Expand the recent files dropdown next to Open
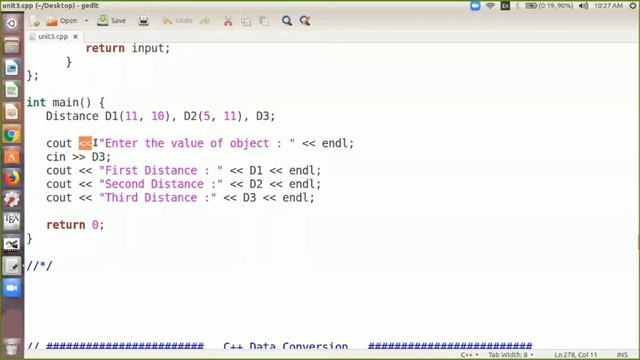 [86, 21]
